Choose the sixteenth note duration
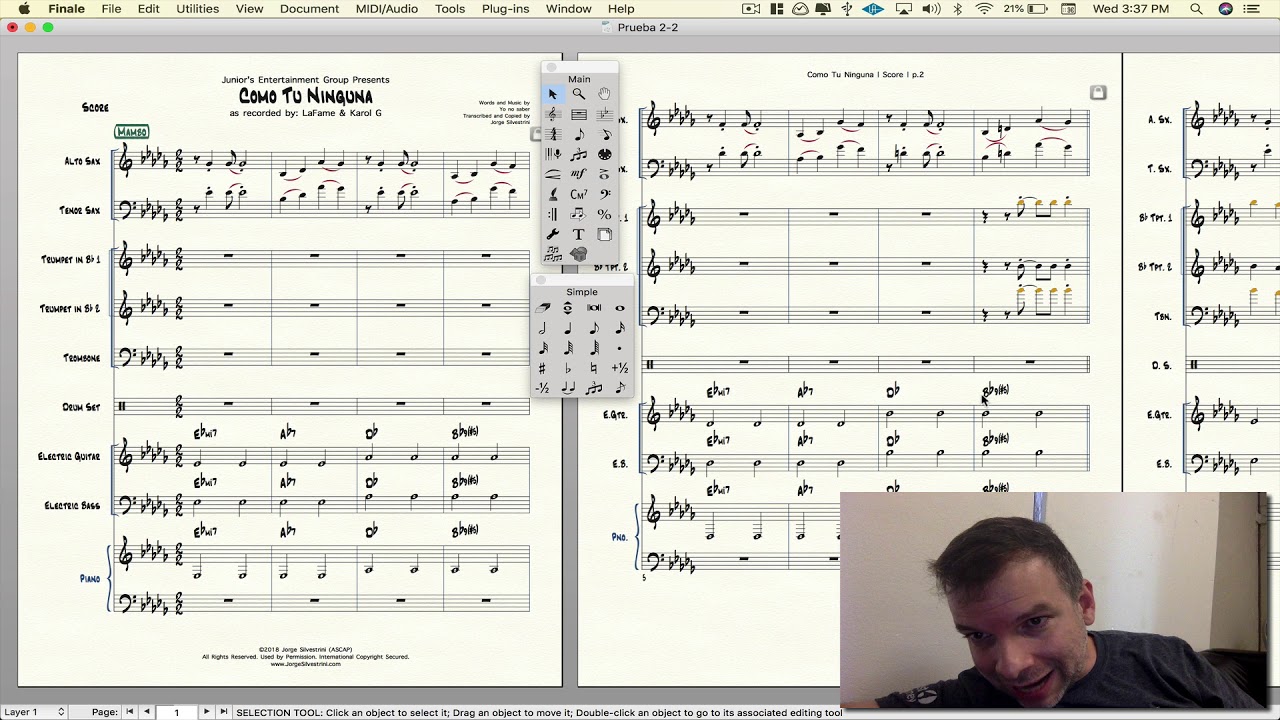Screen dimensions: 1280x720 click(620, 328)
